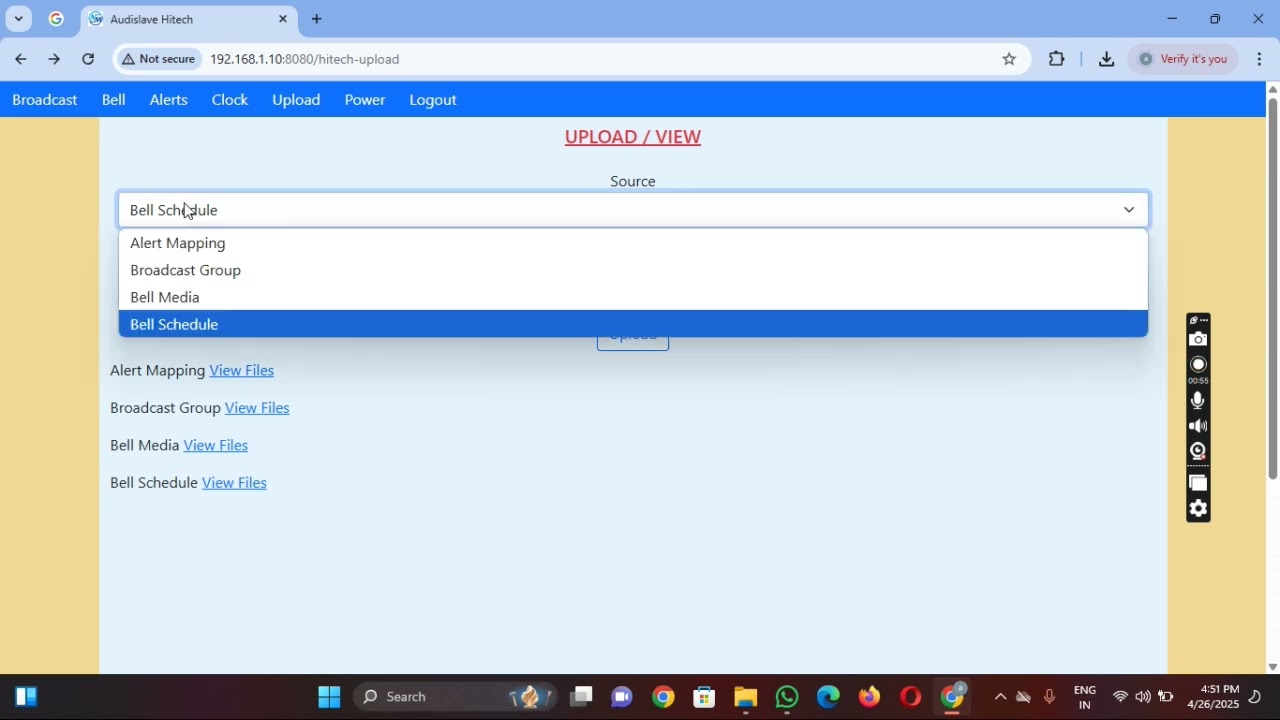Open View Files link for Alert Mapping
This screenshot has height=720, width=1280.
[x=242, y=371]
